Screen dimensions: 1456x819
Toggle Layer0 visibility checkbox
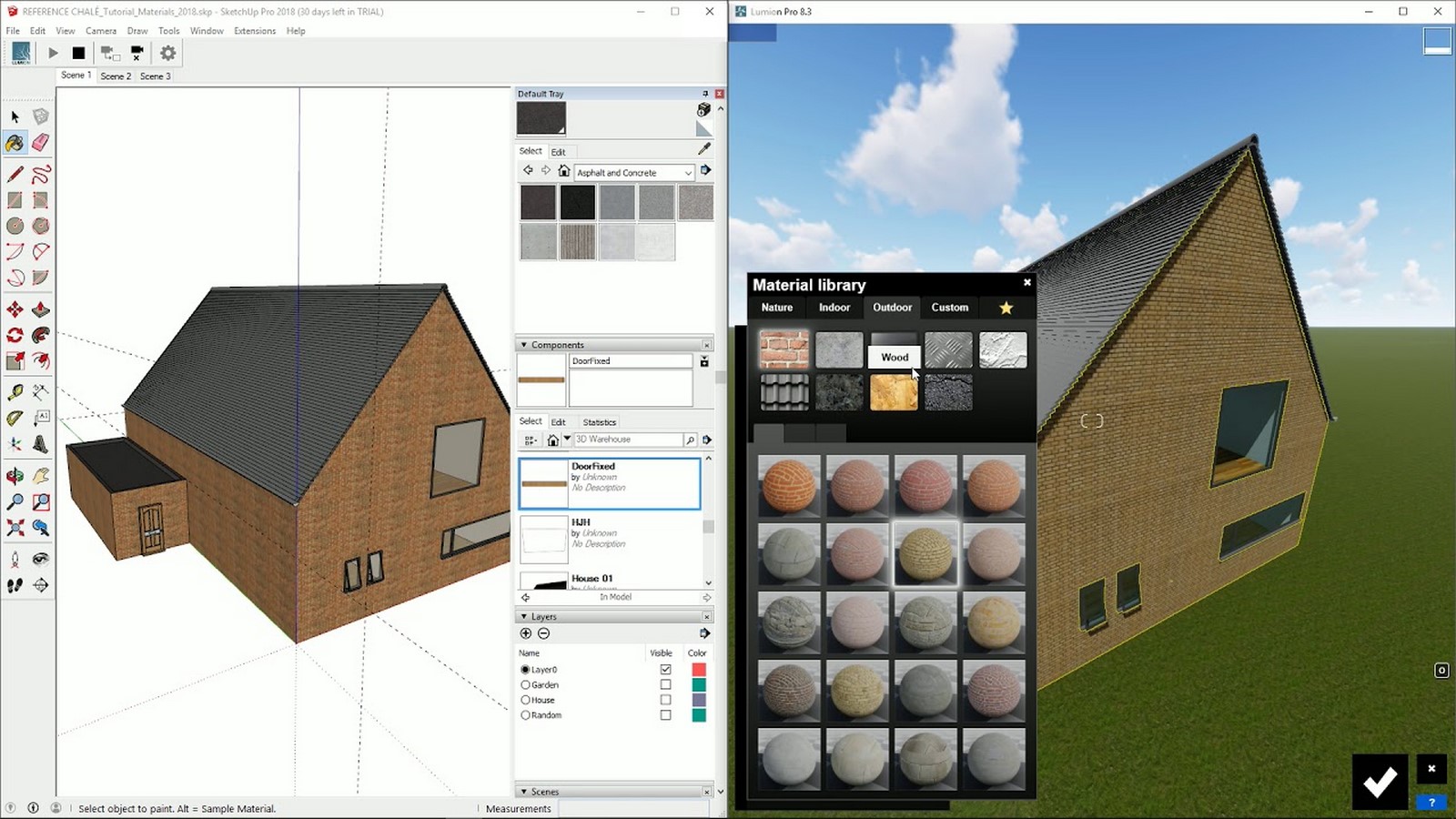click(x=665, y=670)
